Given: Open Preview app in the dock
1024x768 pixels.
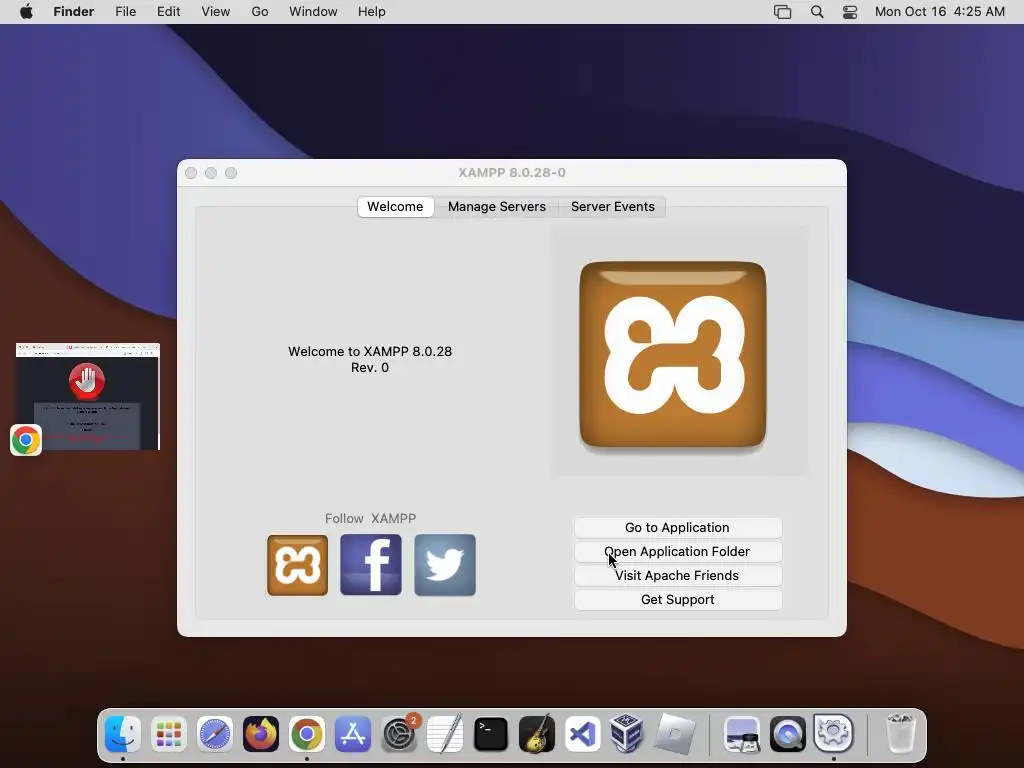Looking at the screenshot, I should point(742,733).
